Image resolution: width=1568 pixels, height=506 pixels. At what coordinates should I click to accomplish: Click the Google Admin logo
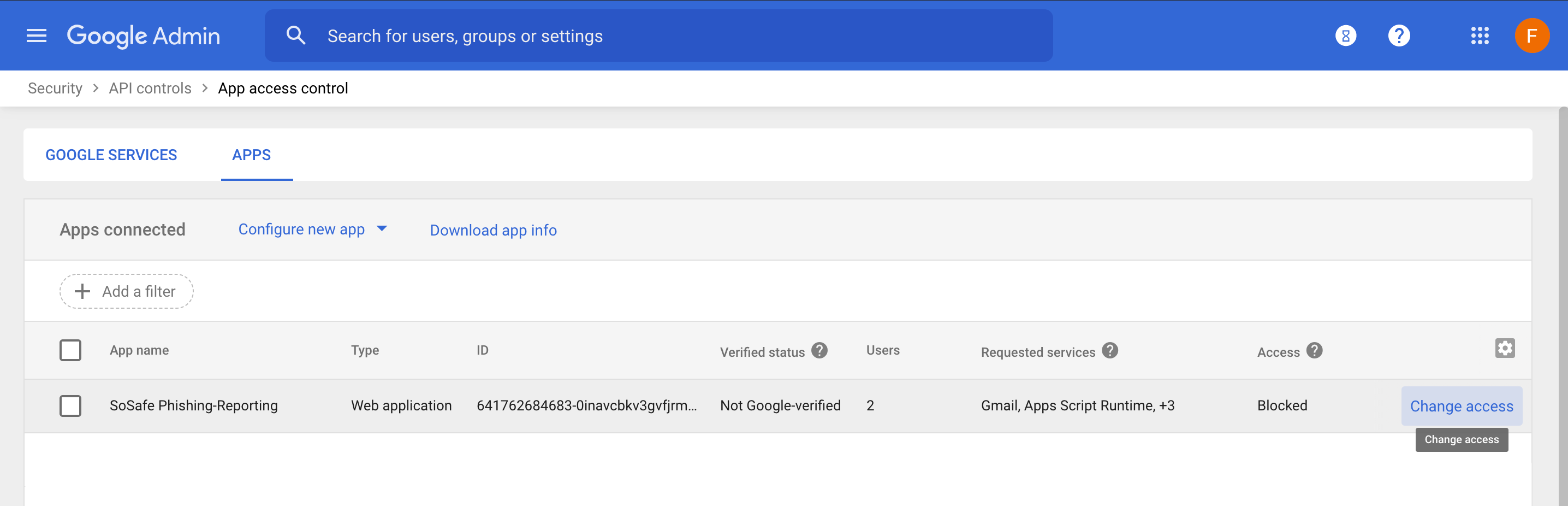click(144, 37)
